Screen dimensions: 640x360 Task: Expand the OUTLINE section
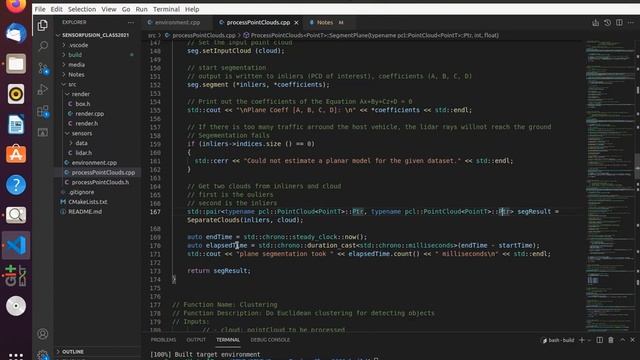click(73, 351)
